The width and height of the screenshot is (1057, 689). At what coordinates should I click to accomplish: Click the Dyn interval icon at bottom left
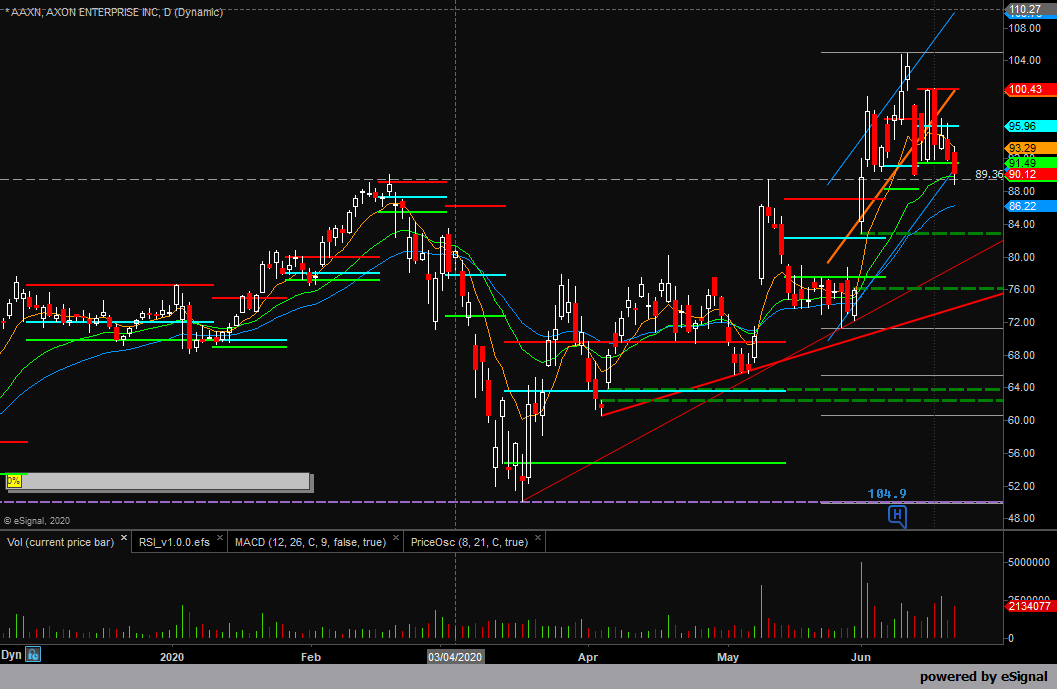pos(33,655)
